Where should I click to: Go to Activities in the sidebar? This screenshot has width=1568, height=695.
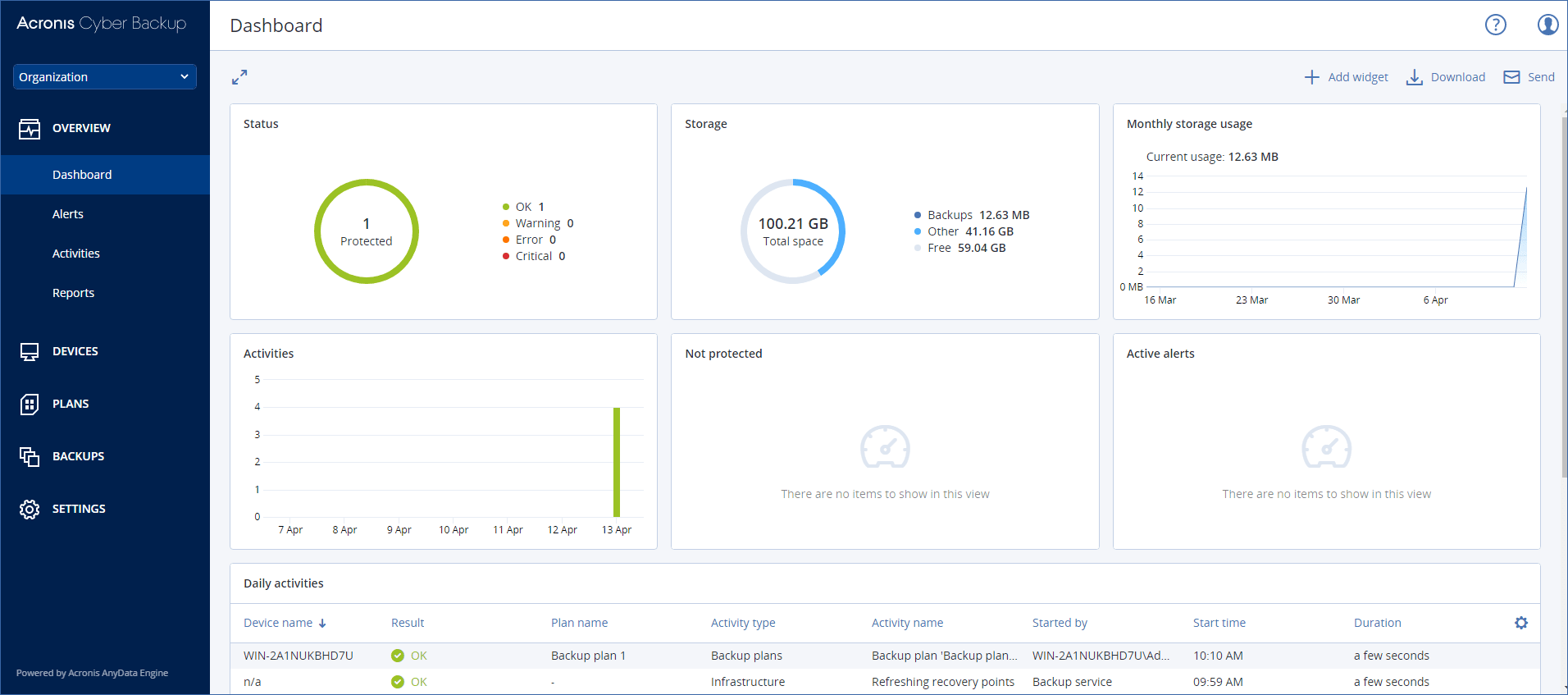pos(76,254)
